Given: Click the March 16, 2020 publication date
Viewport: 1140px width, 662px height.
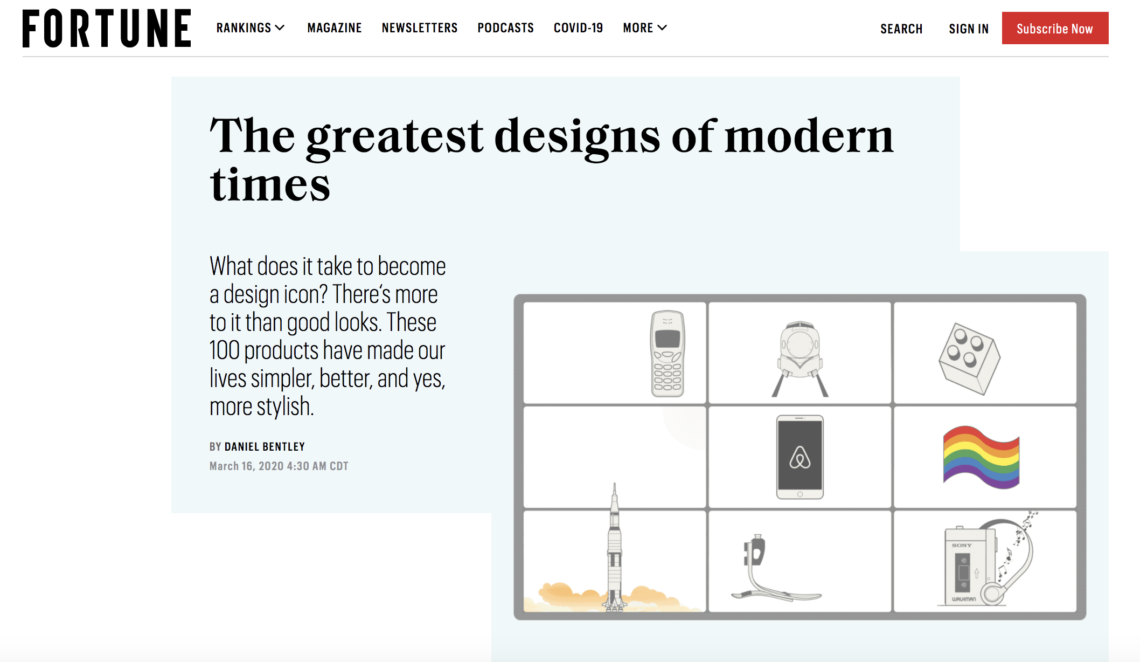Looking at the screenshot, I should [278, 466].
